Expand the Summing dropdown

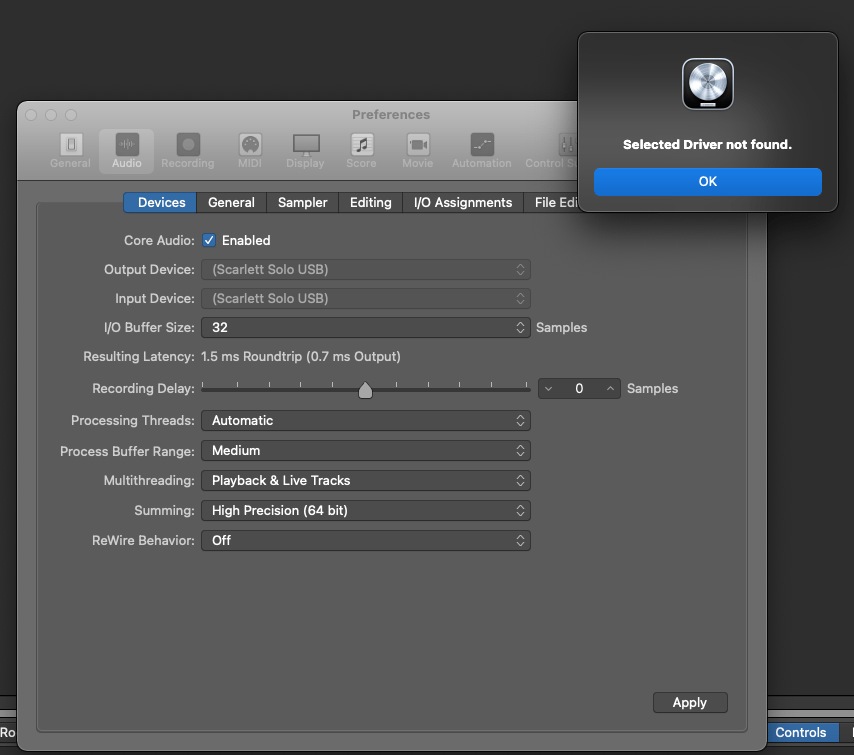pyautogui.click(x=365, y=510)
